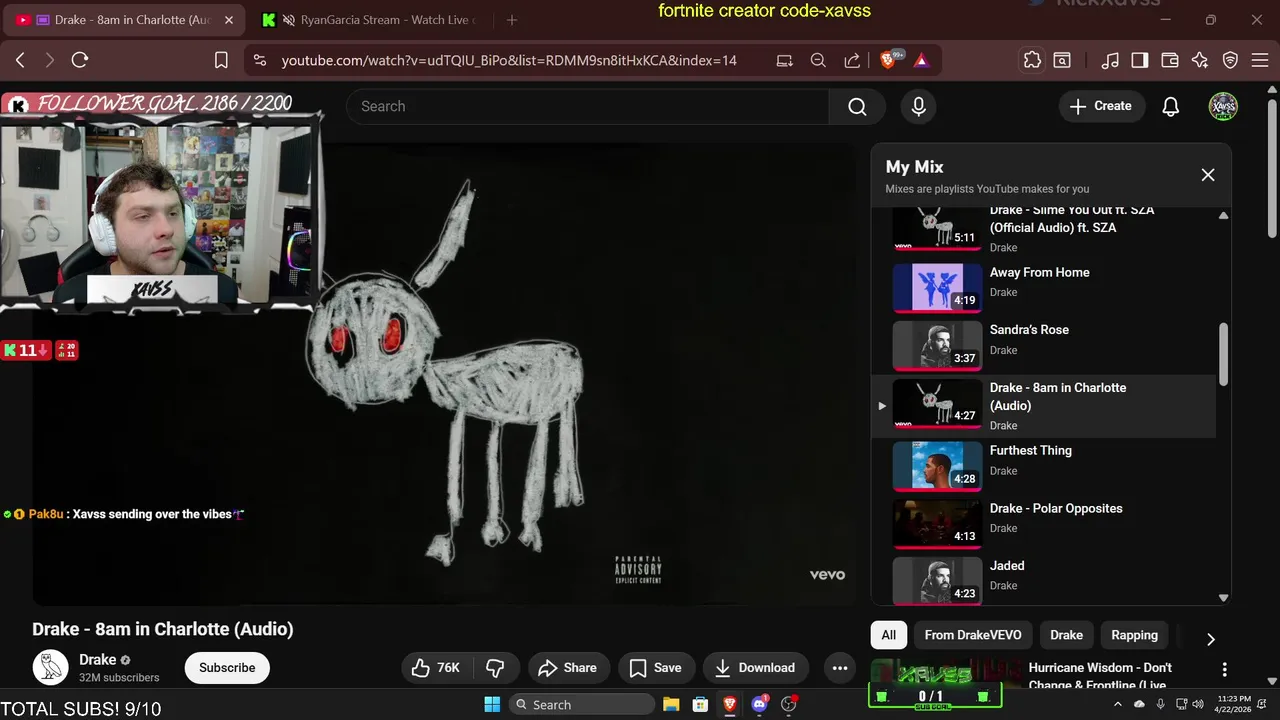The width and height of the screenshot is (1280, 720).
Task: Click the Share button below video
Action: (567, 668)
